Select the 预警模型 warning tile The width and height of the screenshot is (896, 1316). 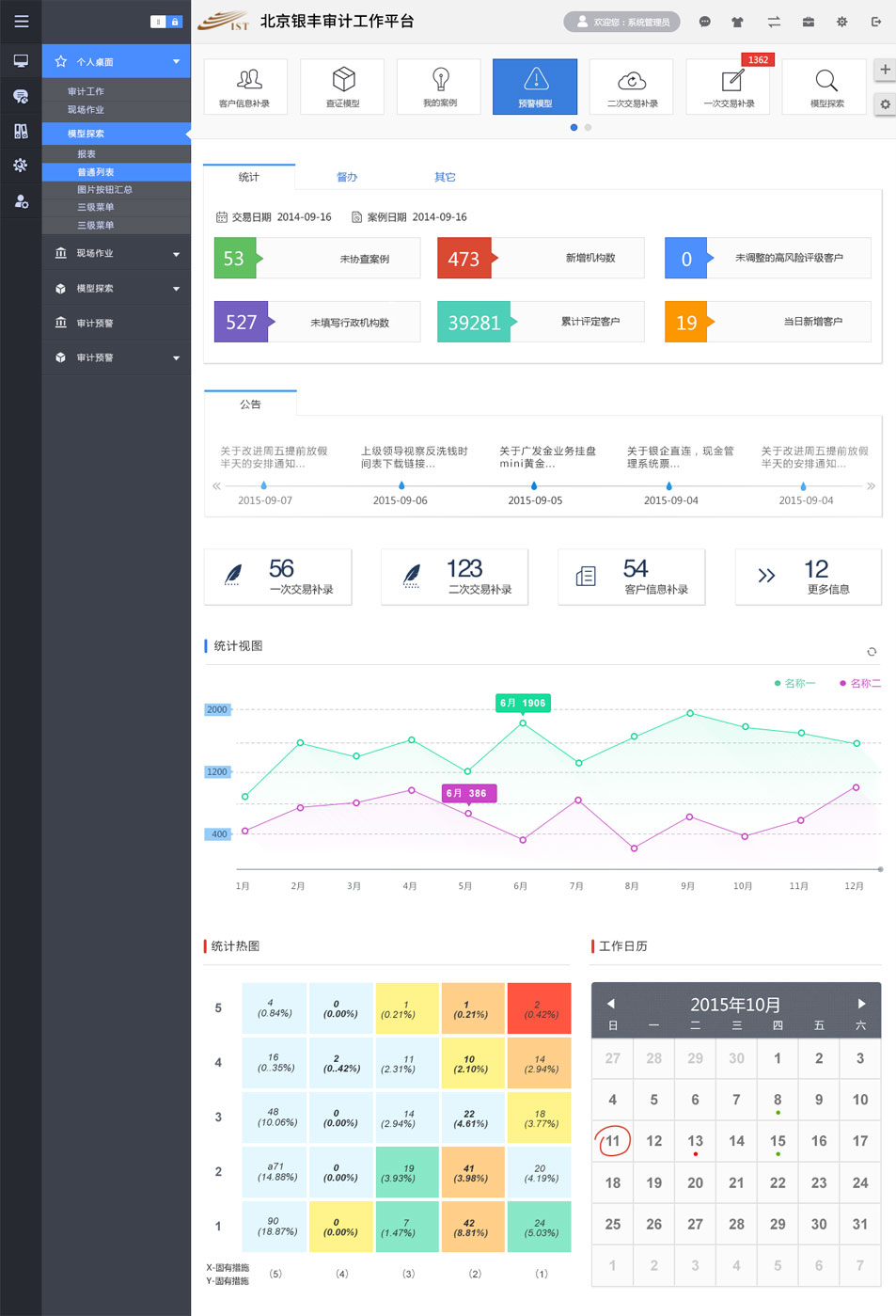[535, 87]
